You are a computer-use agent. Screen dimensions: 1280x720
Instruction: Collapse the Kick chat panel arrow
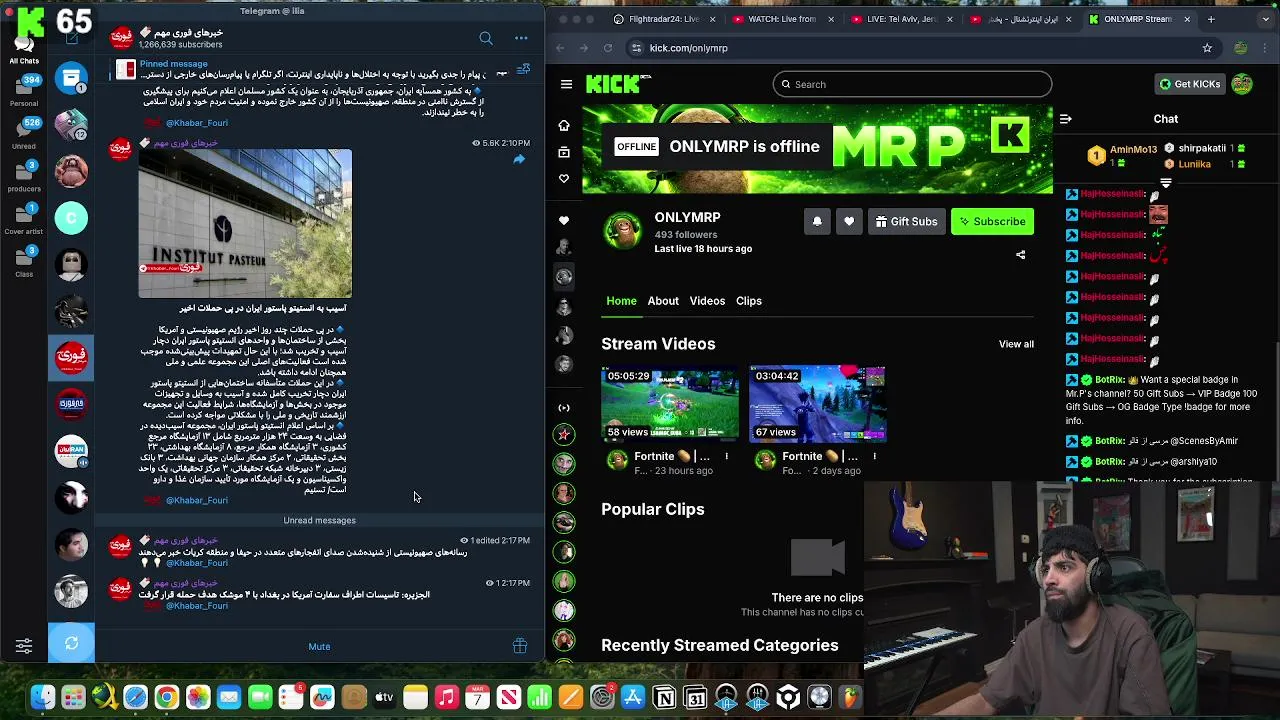[1065, 119]
